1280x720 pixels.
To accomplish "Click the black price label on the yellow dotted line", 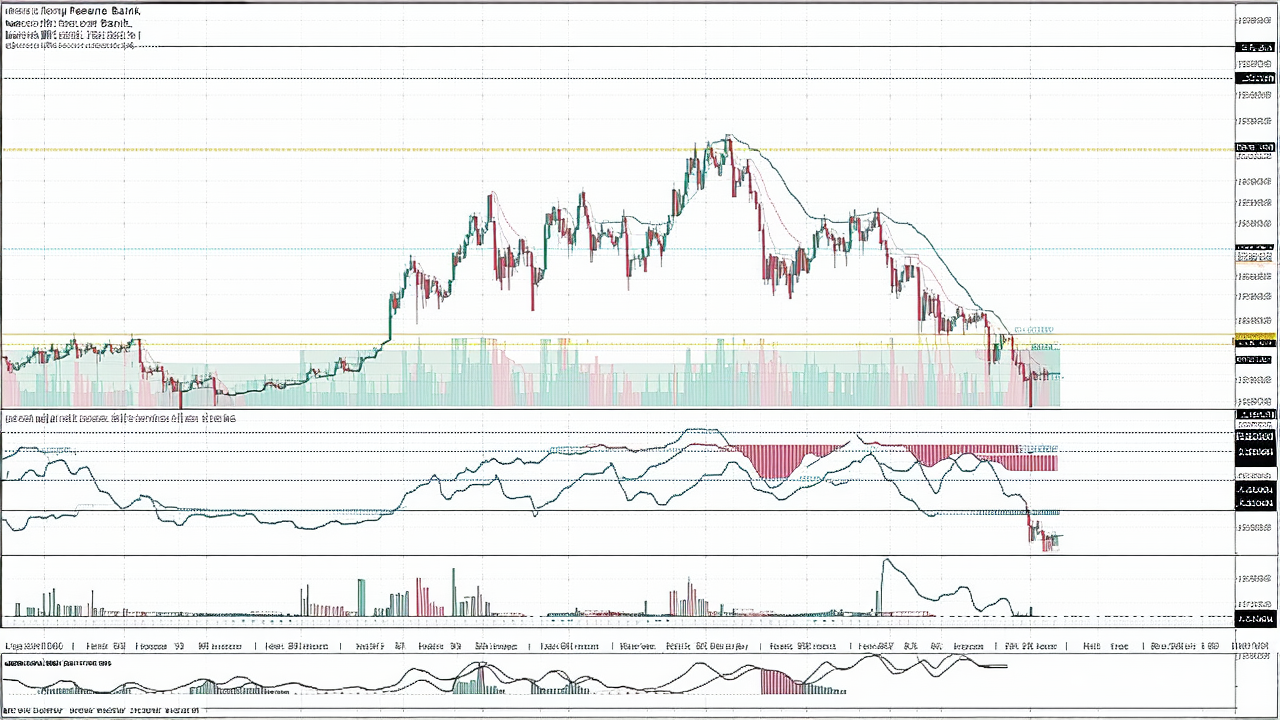I will click(x=1255, y=148).
